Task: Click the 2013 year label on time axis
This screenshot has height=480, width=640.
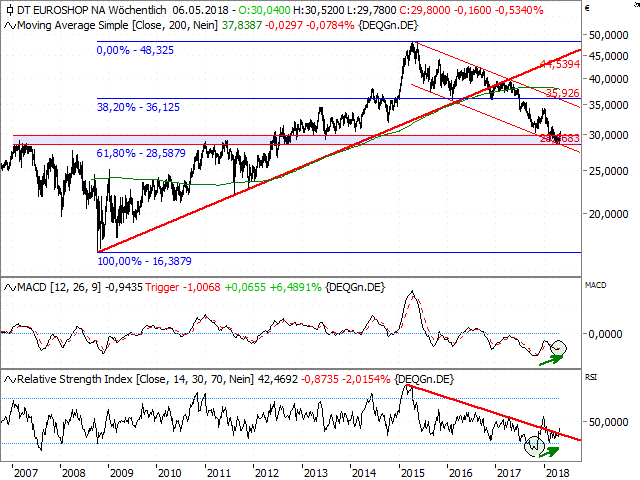Action: [316, 473]
